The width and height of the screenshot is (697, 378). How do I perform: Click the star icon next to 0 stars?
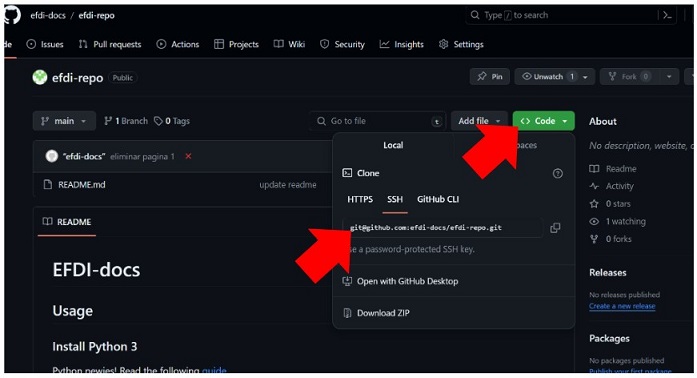click(x=594, y=204)
